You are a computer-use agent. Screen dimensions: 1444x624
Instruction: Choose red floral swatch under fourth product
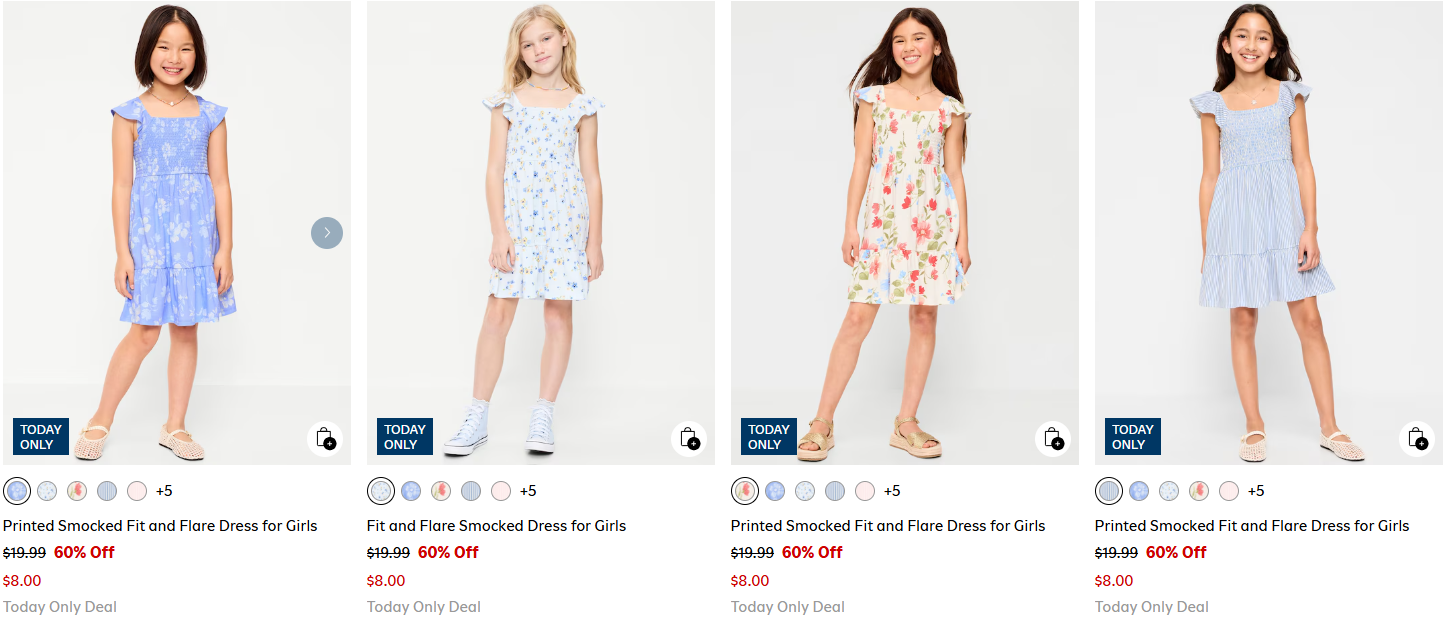coord(1199,491)
